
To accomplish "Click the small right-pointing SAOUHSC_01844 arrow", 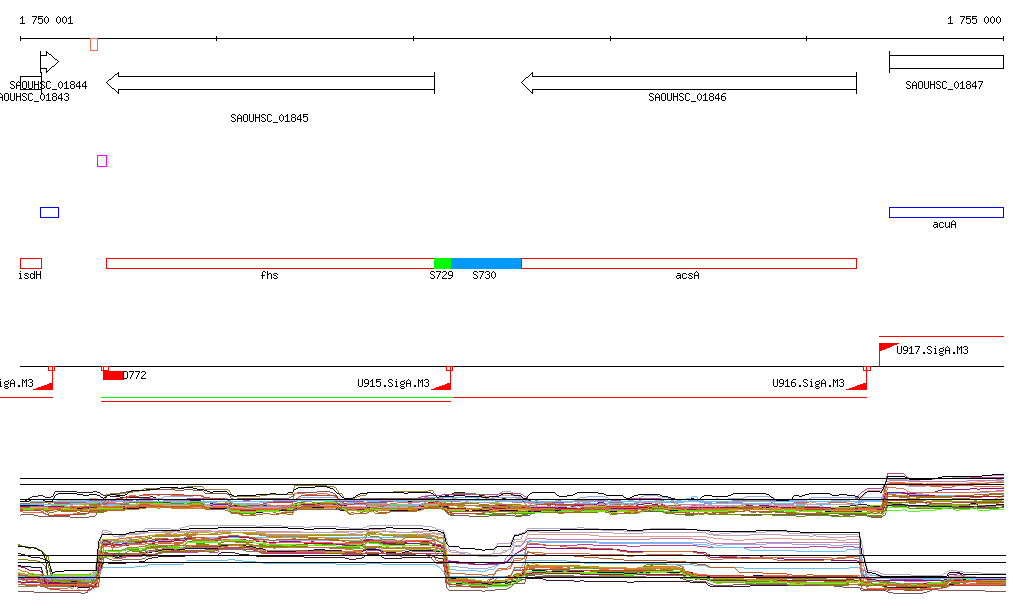I will click(49, 62).
